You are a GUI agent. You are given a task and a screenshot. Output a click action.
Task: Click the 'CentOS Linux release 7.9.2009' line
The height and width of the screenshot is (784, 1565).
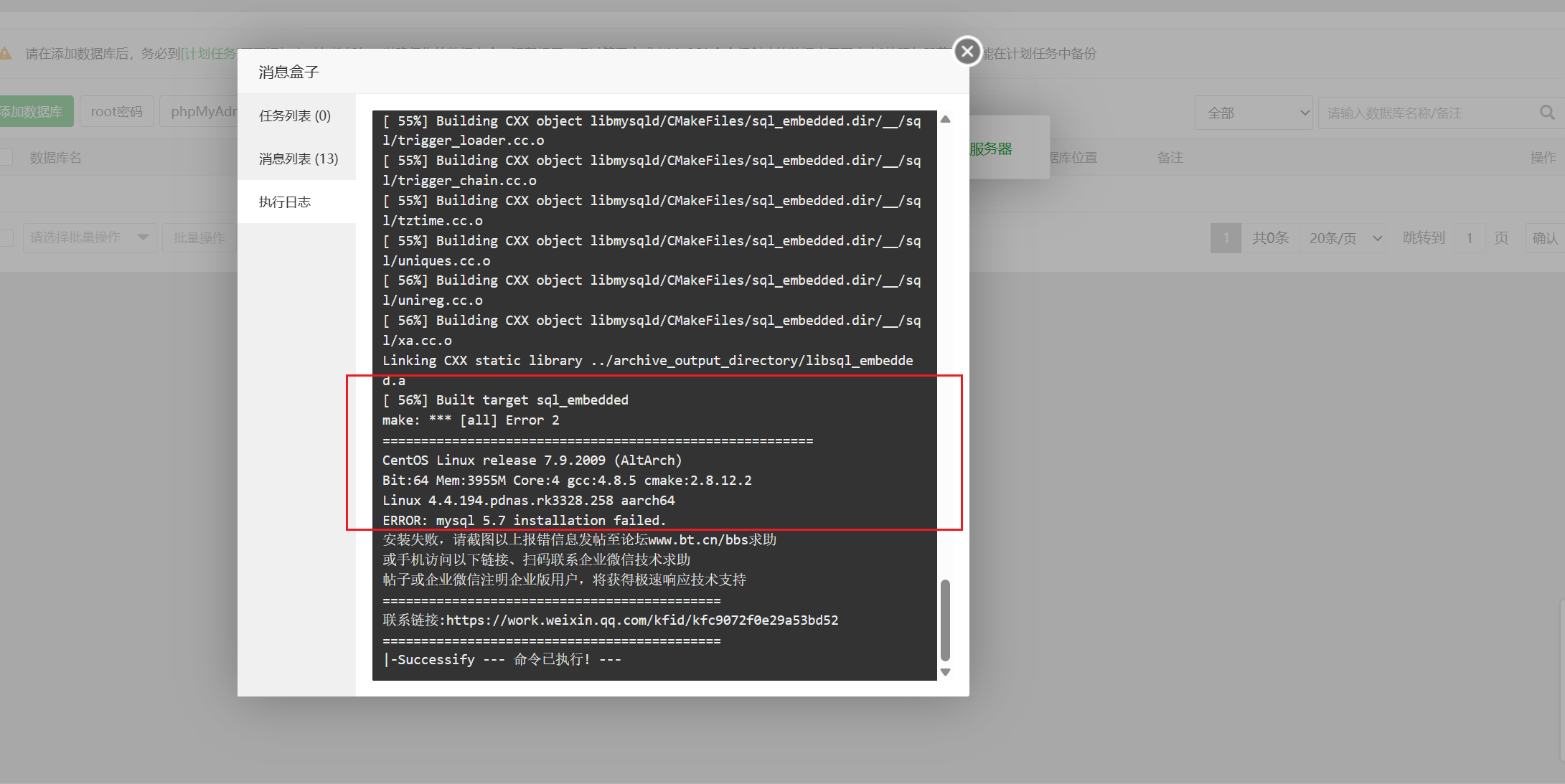[x=532, y=460]
